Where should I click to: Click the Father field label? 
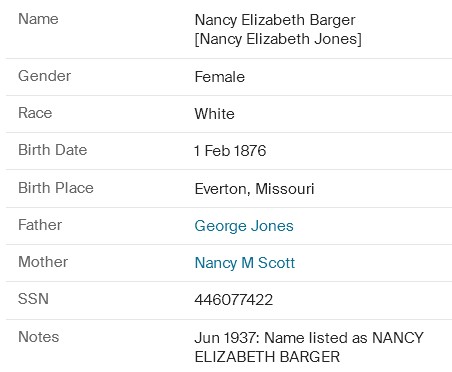[40, 225]
